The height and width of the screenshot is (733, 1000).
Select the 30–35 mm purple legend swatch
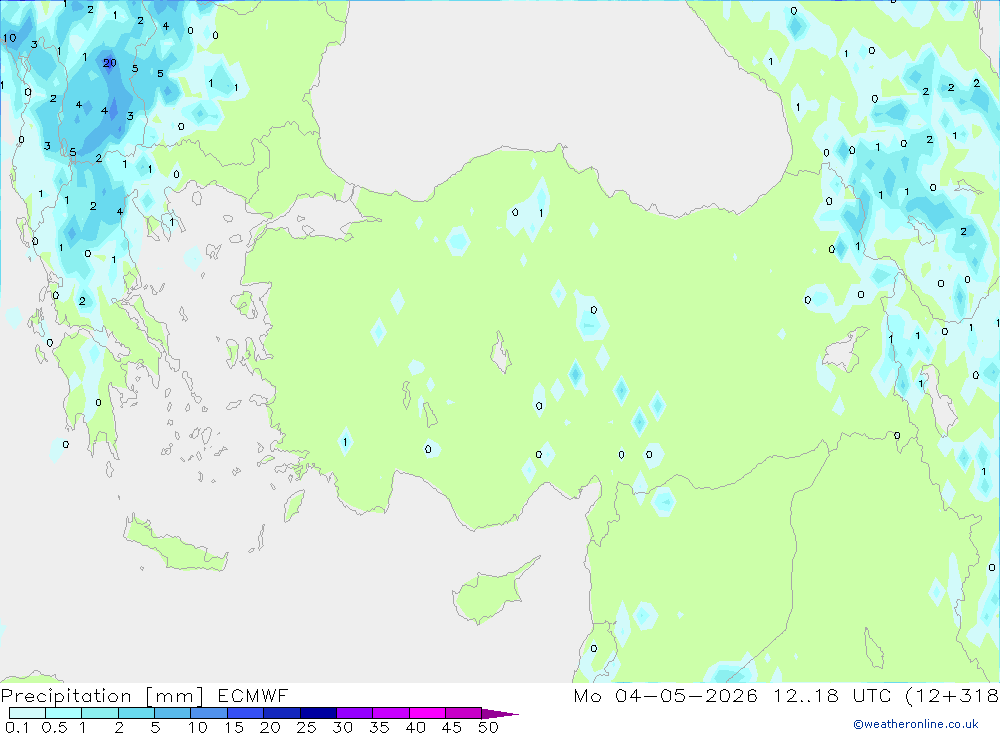coord(355,713)
